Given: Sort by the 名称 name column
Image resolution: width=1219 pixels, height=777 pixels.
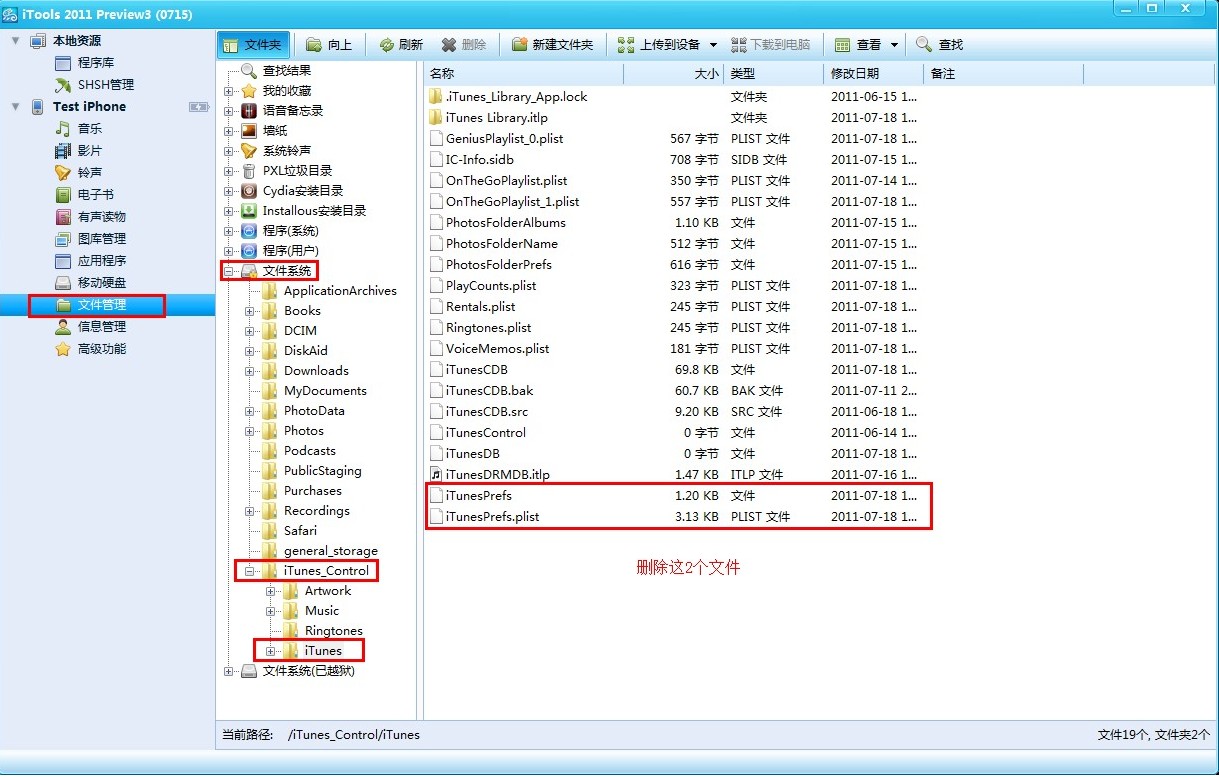Looking at the screenshot, I should coord(524,74).
